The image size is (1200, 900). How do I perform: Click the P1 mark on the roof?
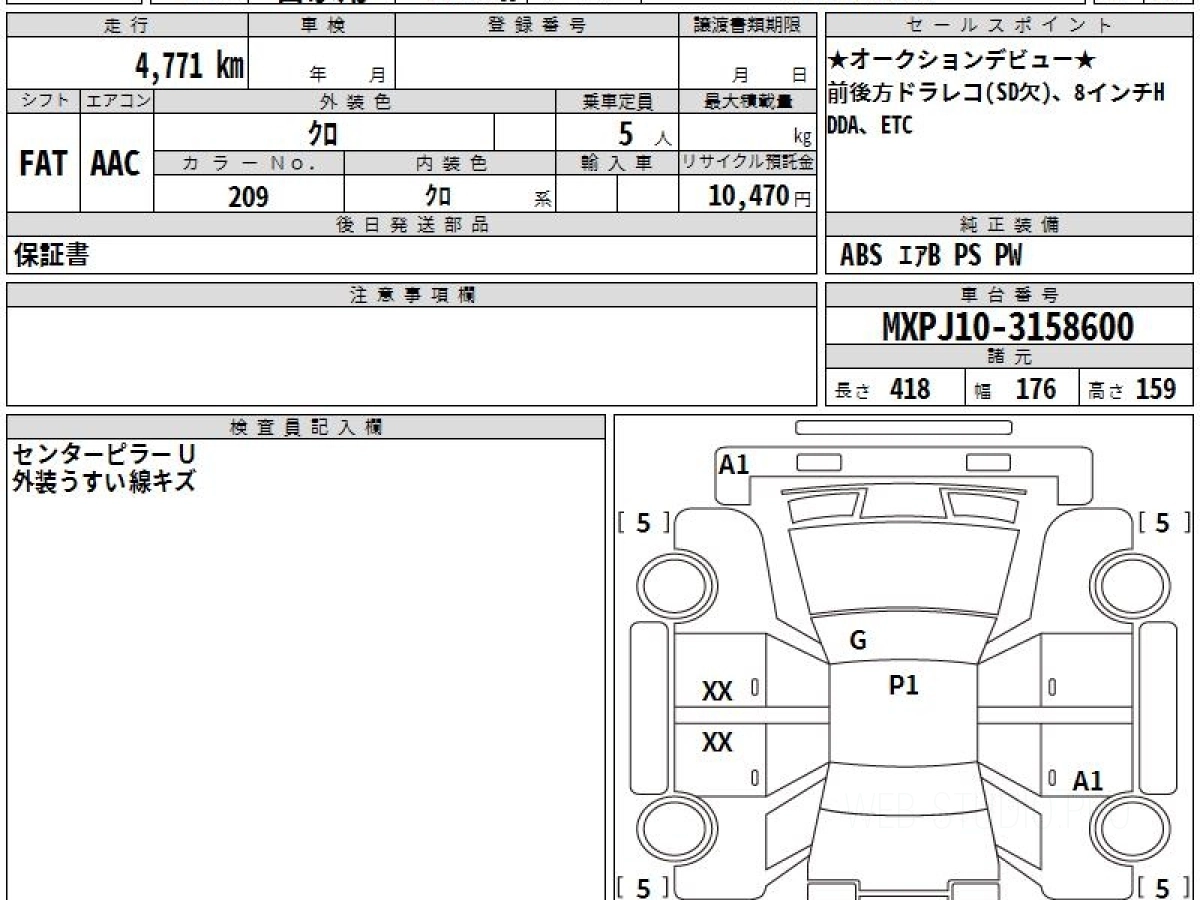(x=903, y=685)
